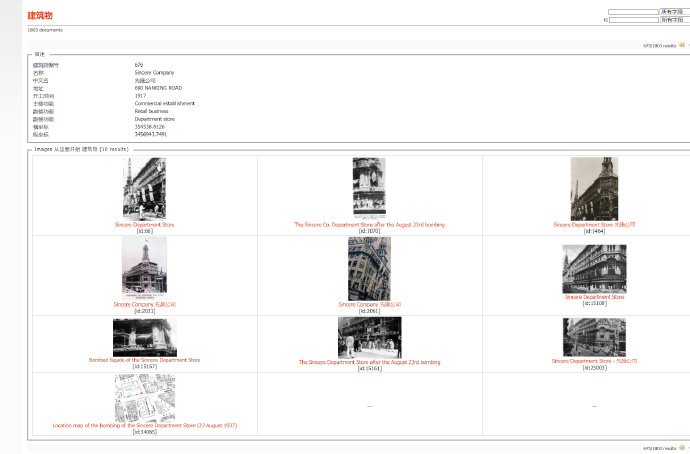The height and width of the screenshot is (454, 690).
Task: Open the first 所有字段 field dropdown
Action: (x=675, y=12)
